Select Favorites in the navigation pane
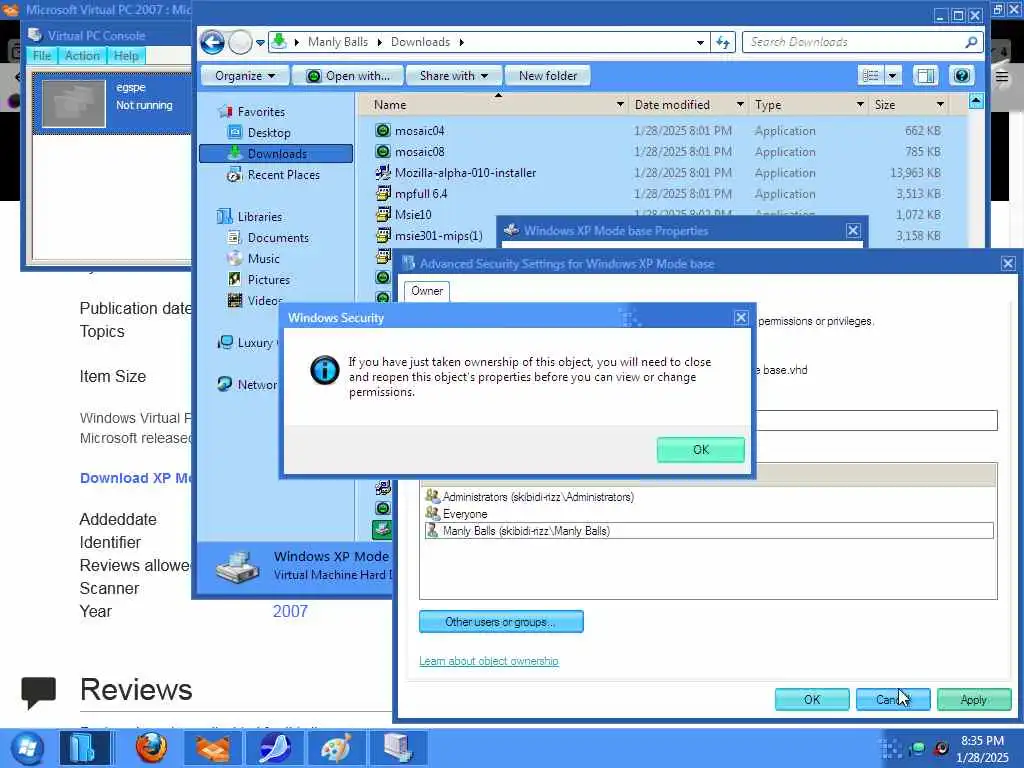The width and height of the screenshot is (1024, 768). [261, 112]
